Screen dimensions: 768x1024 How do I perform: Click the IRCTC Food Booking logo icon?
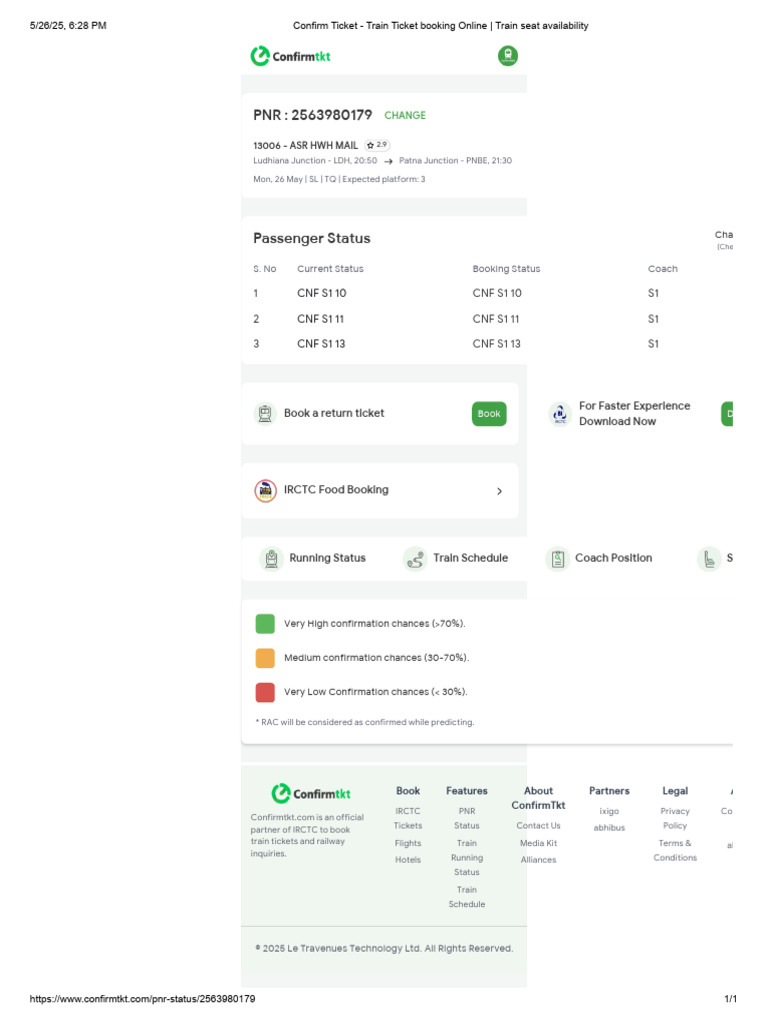click(265, 490)
